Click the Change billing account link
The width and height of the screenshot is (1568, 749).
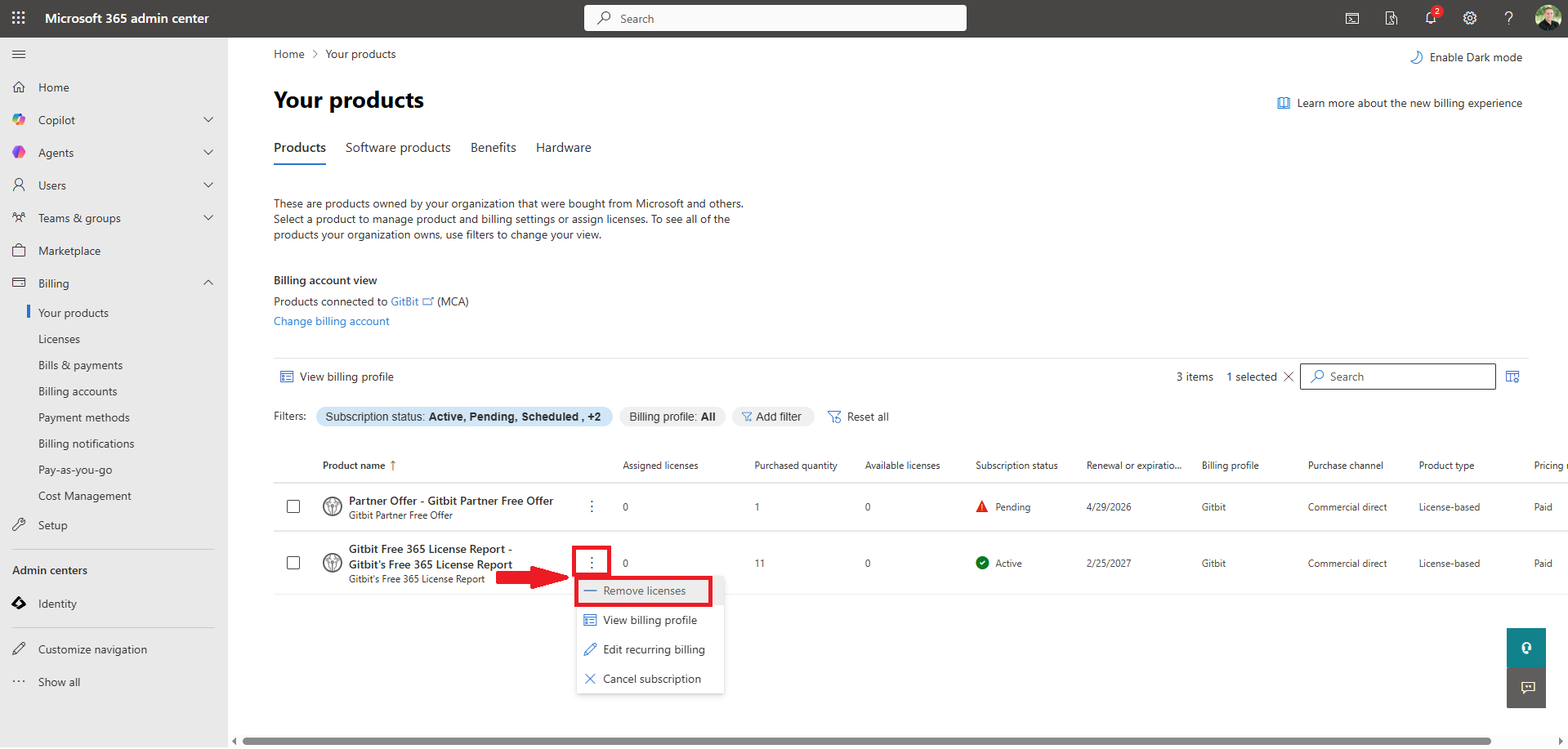[331, 321]
